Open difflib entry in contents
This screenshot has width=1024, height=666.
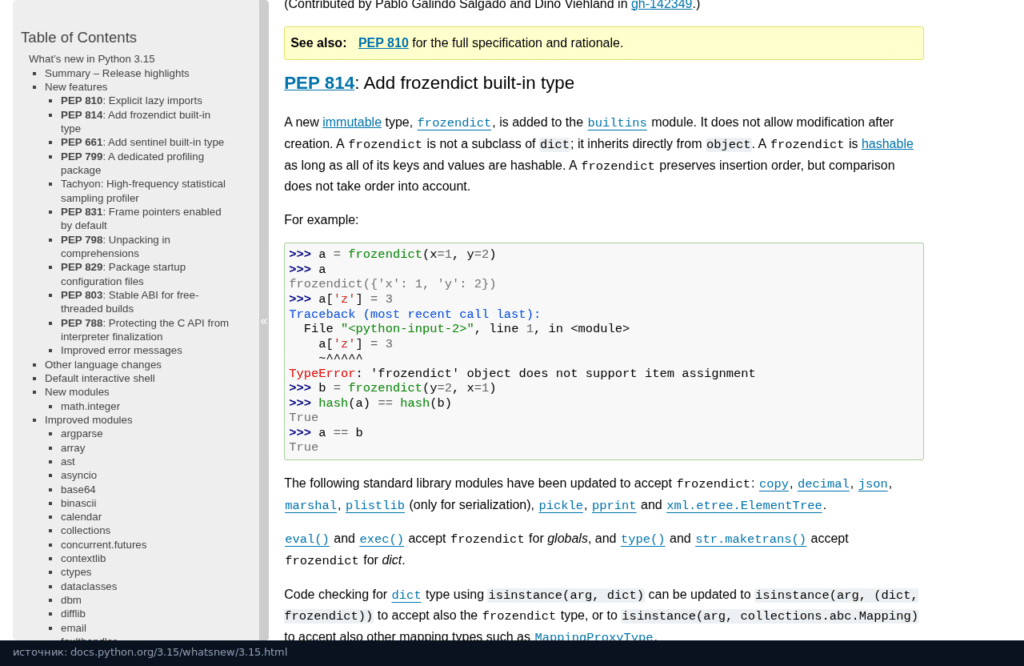click(73, 614)
